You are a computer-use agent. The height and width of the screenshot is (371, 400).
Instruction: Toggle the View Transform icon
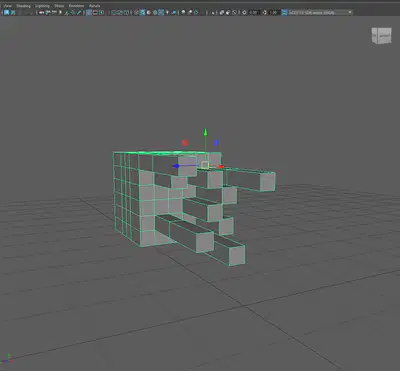[284, 12]
